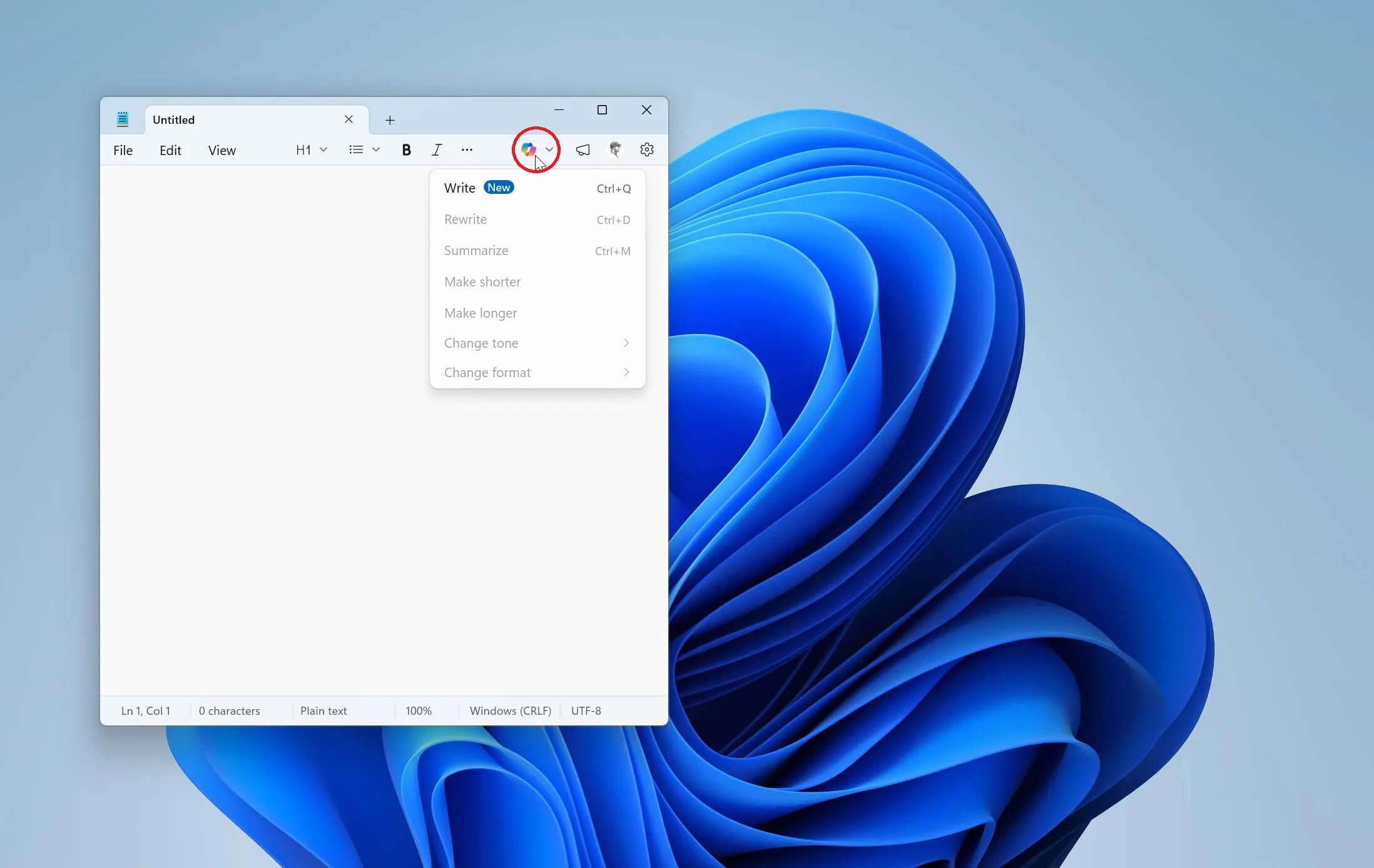Click the 100% zoom level in status bar
Screen dimensions: 1374x868
click(419, 711)
